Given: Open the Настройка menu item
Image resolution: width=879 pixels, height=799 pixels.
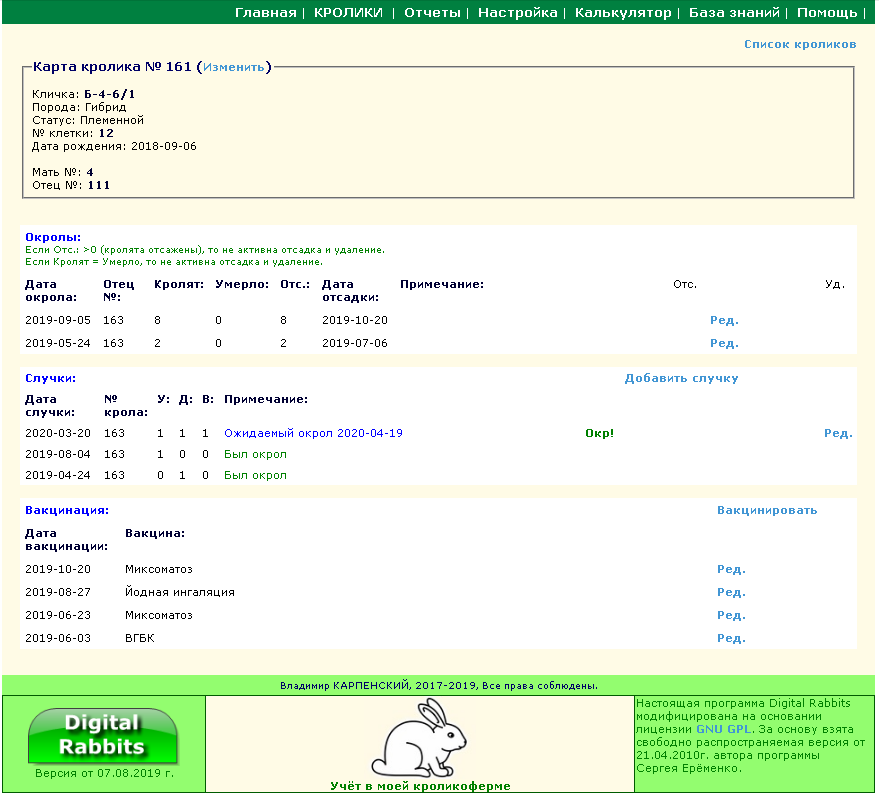Looking at the screenshot, I should coord(517,12).
